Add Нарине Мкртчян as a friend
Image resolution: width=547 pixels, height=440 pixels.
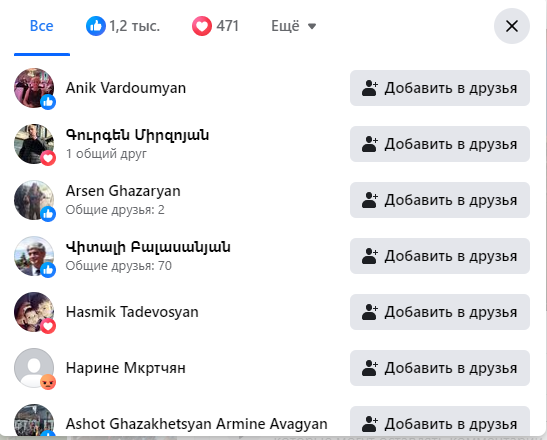click(440, 368)
